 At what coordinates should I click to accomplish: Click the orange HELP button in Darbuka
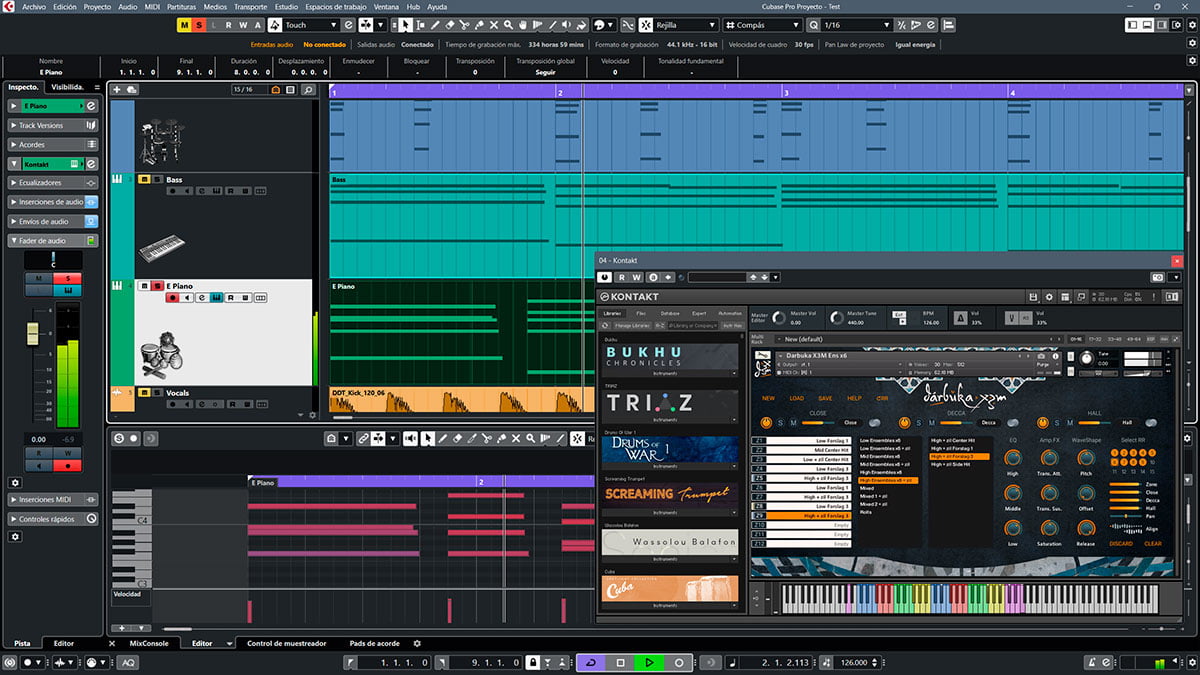[854, 398]
